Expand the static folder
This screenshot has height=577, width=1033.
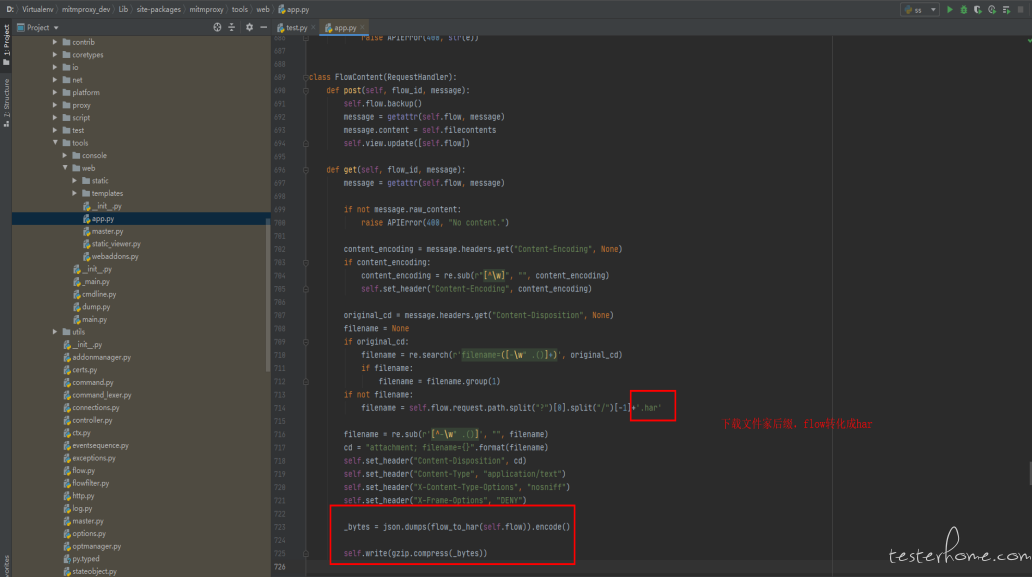point(74,180)
